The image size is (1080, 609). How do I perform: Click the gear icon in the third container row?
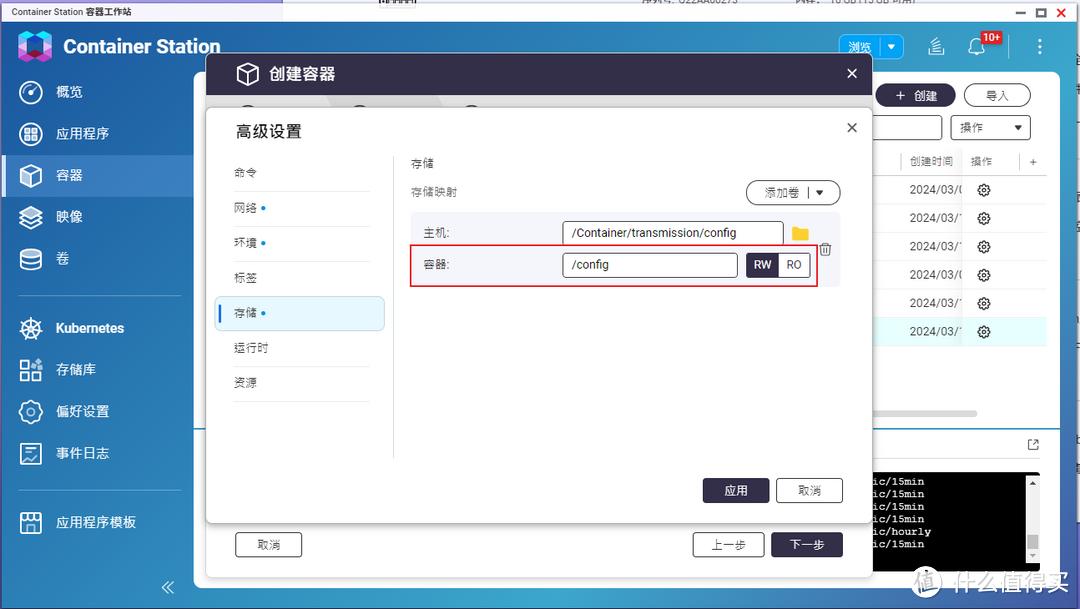984,247
